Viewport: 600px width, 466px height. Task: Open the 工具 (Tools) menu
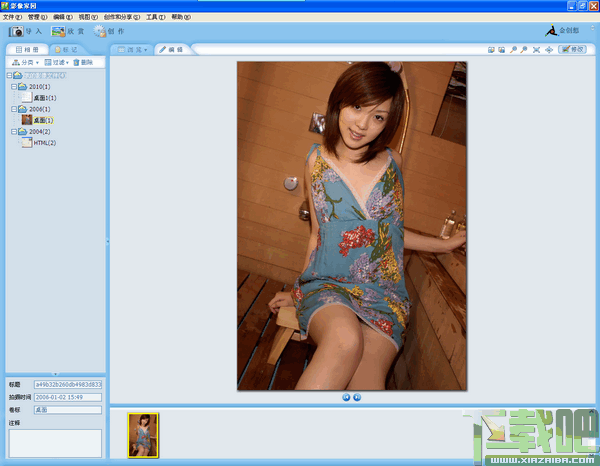[x=155, y=17]
